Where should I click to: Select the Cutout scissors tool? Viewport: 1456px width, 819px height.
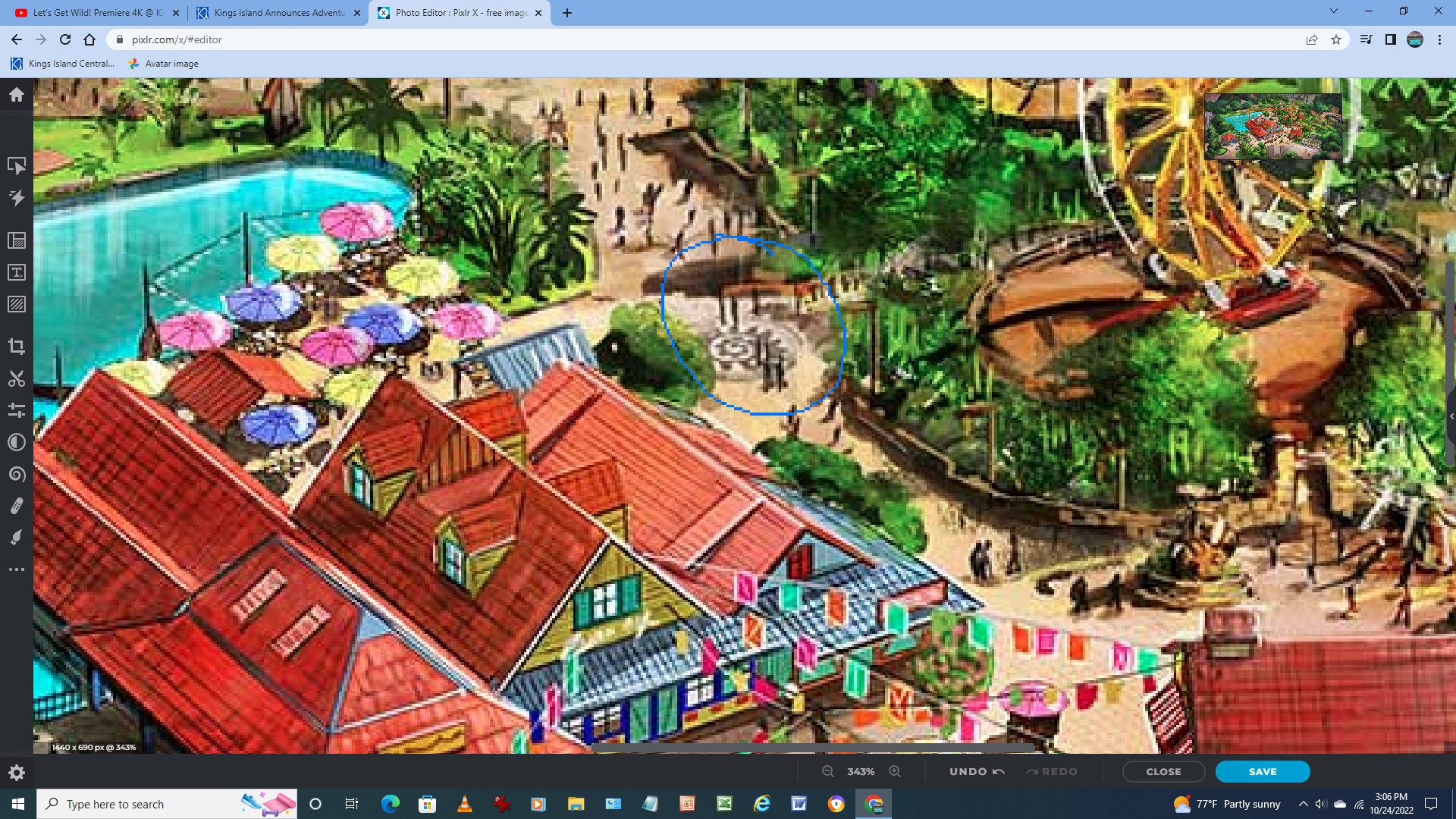(17, 378)
